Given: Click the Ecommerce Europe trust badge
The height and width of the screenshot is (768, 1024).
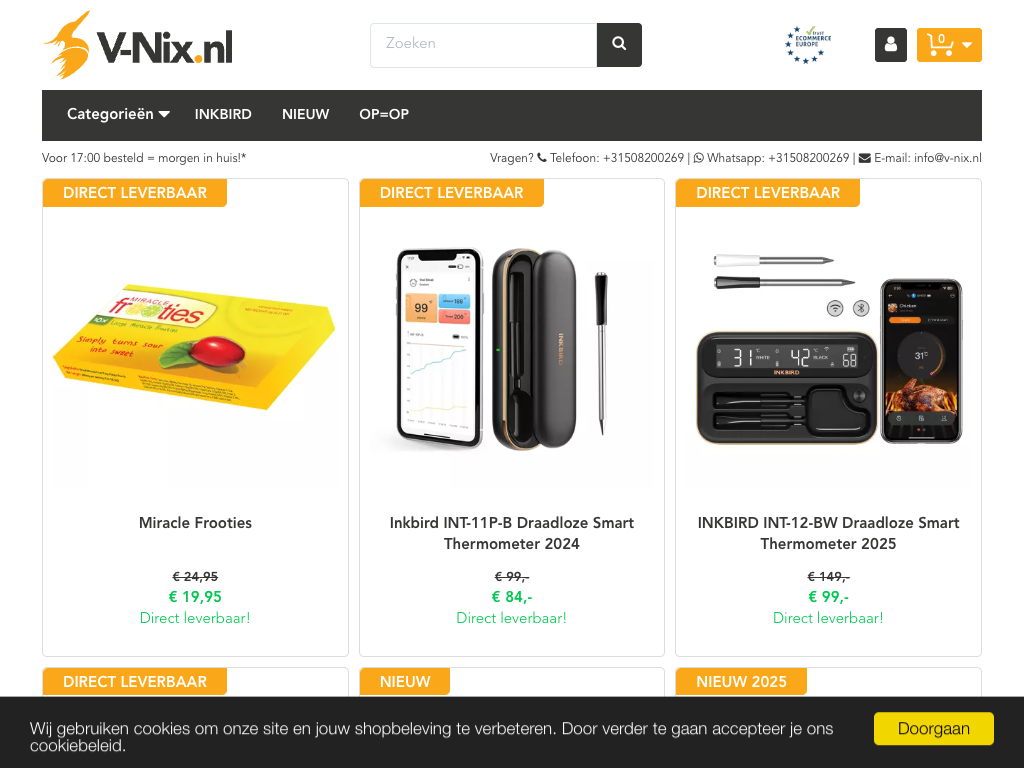Looking at the screenshot, I should pyautogui.click(x=808, y=44).
